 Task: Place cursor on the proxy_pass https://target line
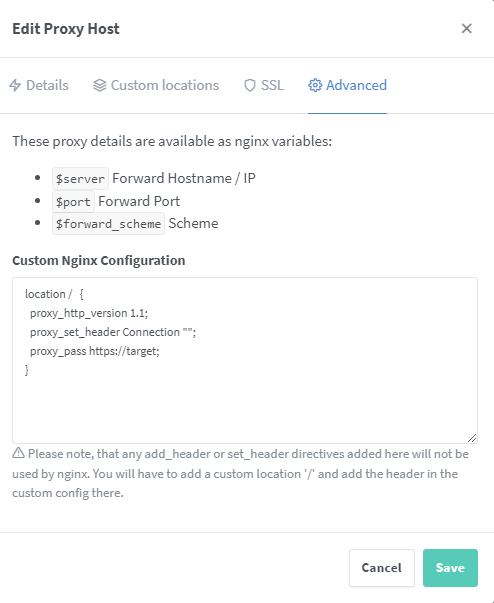pos(95,351)
